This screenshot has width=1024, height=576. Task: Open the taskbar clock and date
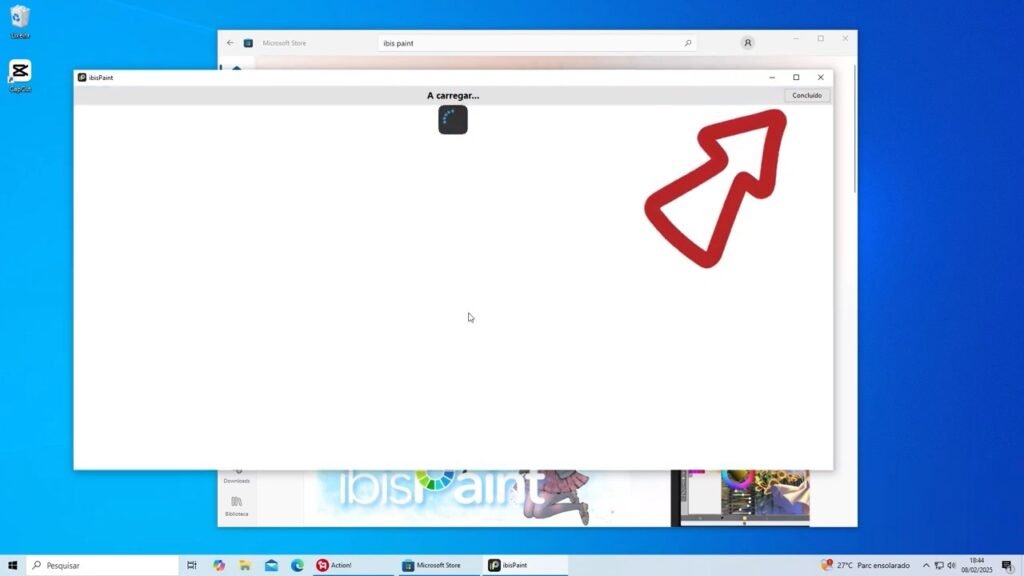[976, 566]
